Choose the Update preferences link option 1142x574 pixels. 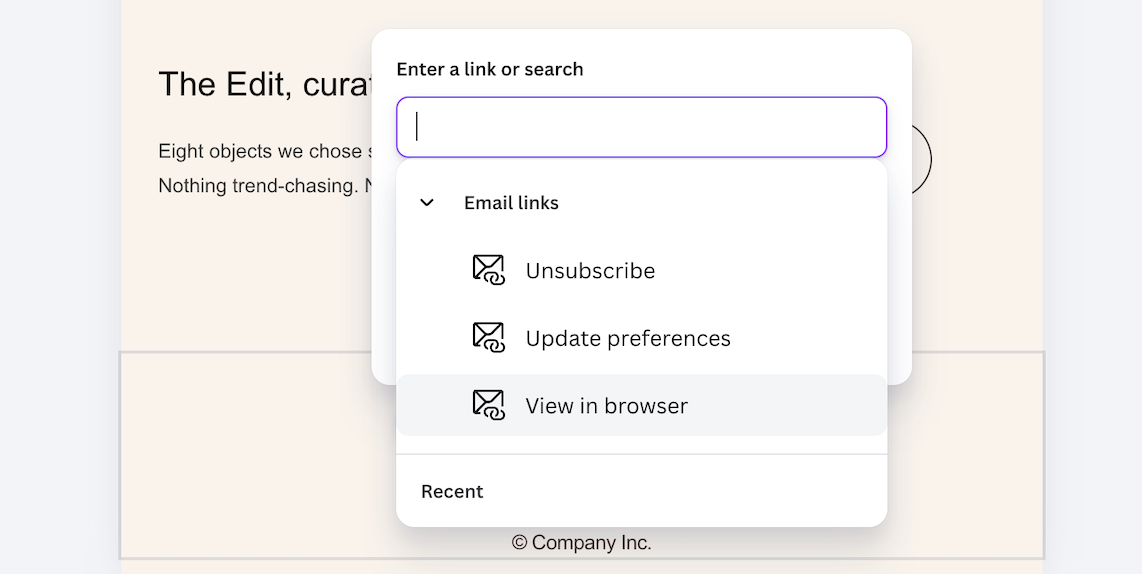click(x=628, y=339)
